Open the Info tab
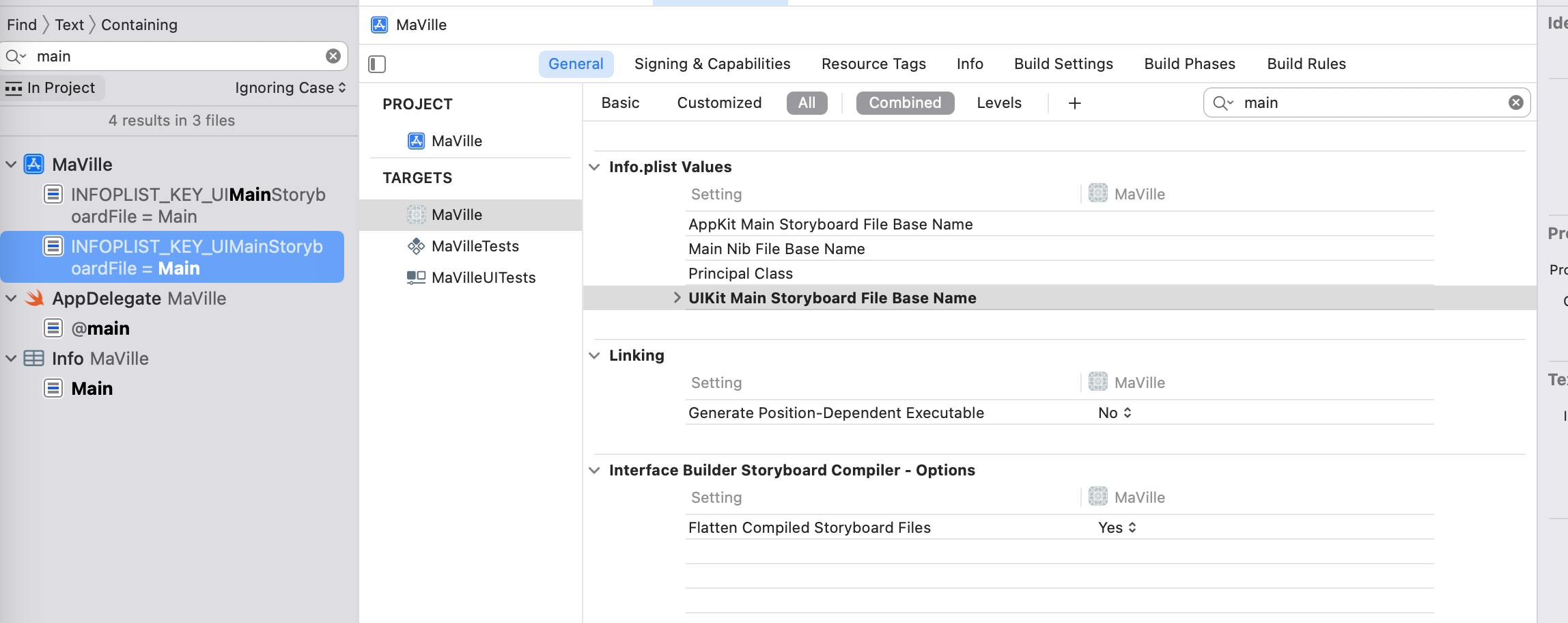 970,64
